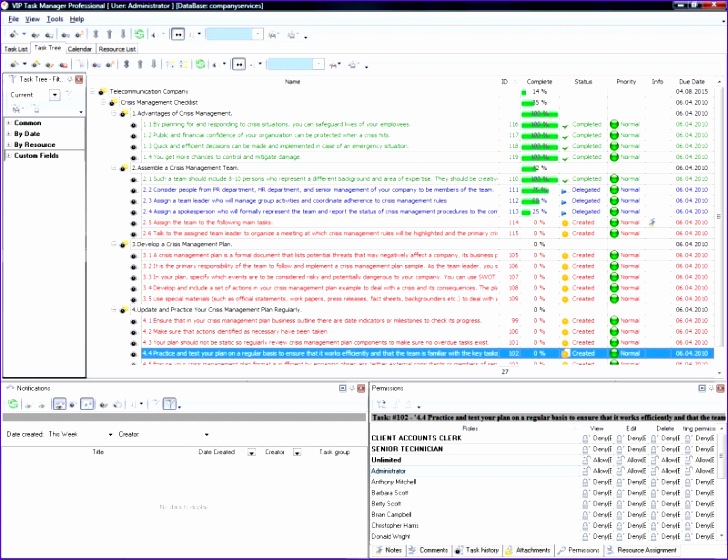
Task: Click the 75% progress bar of task 111
Action: [x=539, y=190]
